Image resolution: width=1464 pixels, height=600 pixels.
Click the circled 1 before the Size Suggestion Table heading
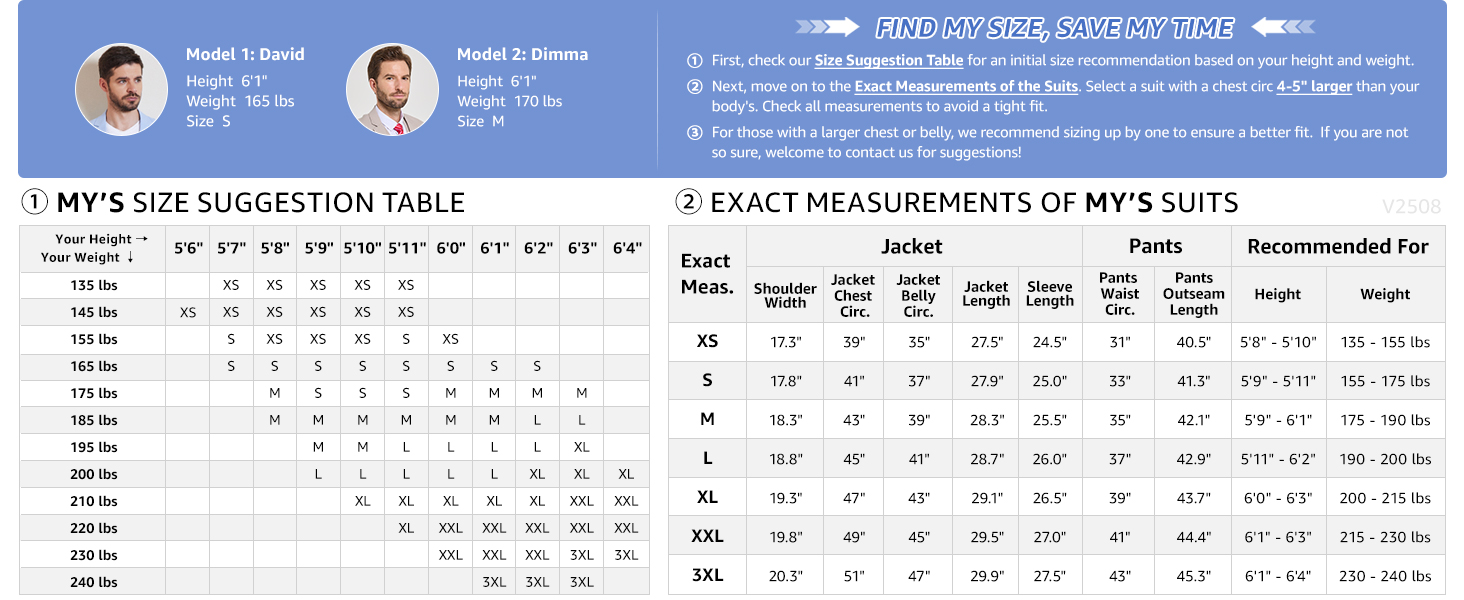tap(35, 203)
